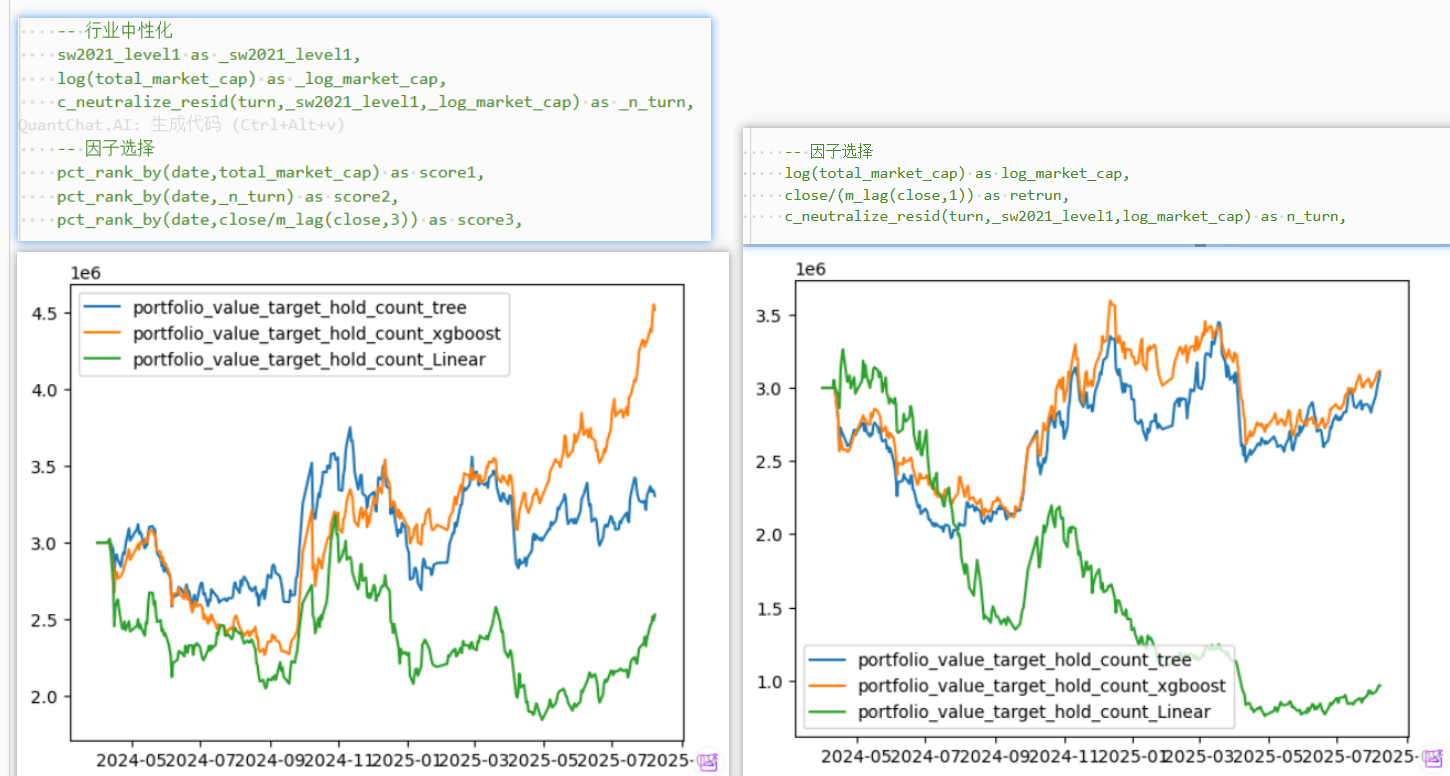Click the QuantChat.AI generate code hint
Image resolution: width=1450 pixels, height=776 pixels.
pyautogui.click(x=181, y=125)
